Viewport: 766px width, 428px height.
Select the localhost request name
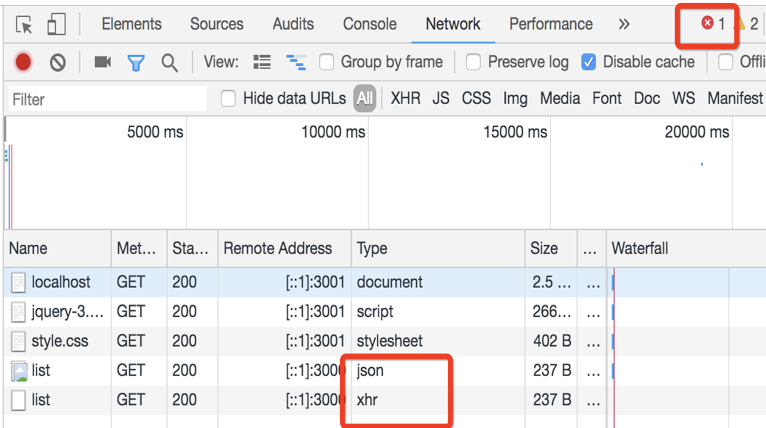click(61, 282)
